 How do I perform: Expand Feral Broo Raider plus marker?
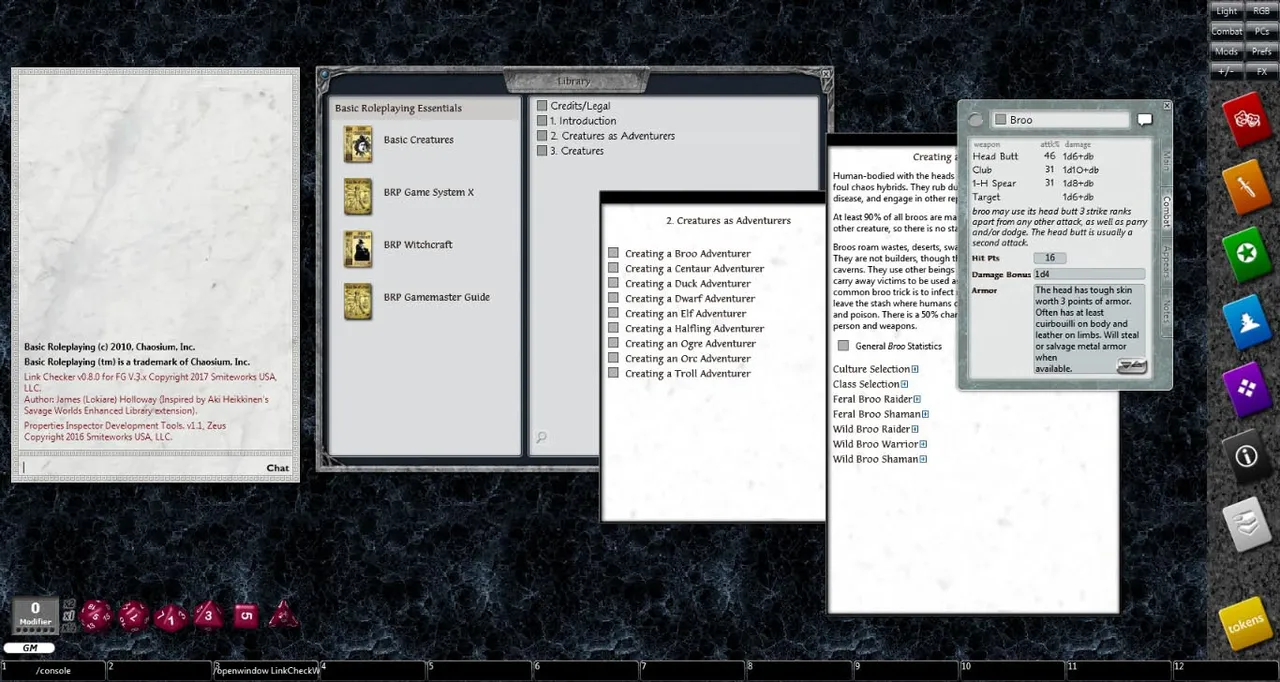(917, 400)
